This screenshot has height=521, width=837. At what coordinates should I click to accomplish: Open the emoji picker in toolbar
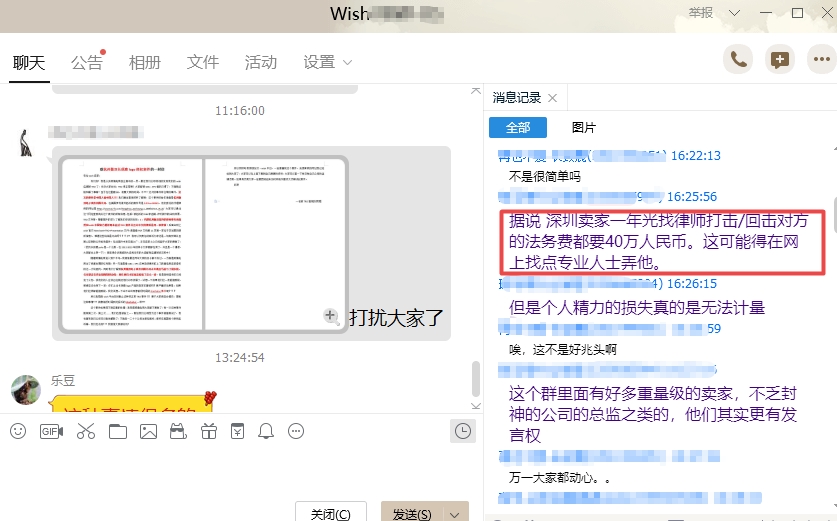[x=18, y=431]
